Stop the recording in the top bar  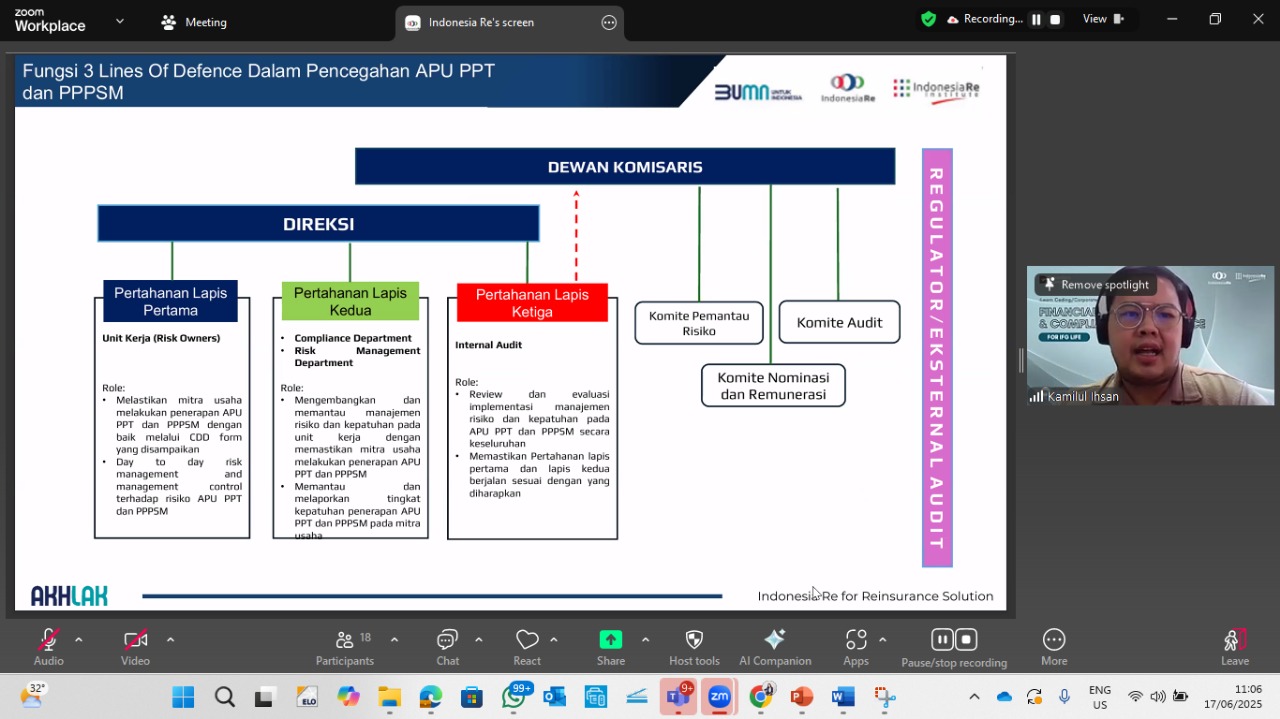pyautogui.click(x=1055, y=19)
